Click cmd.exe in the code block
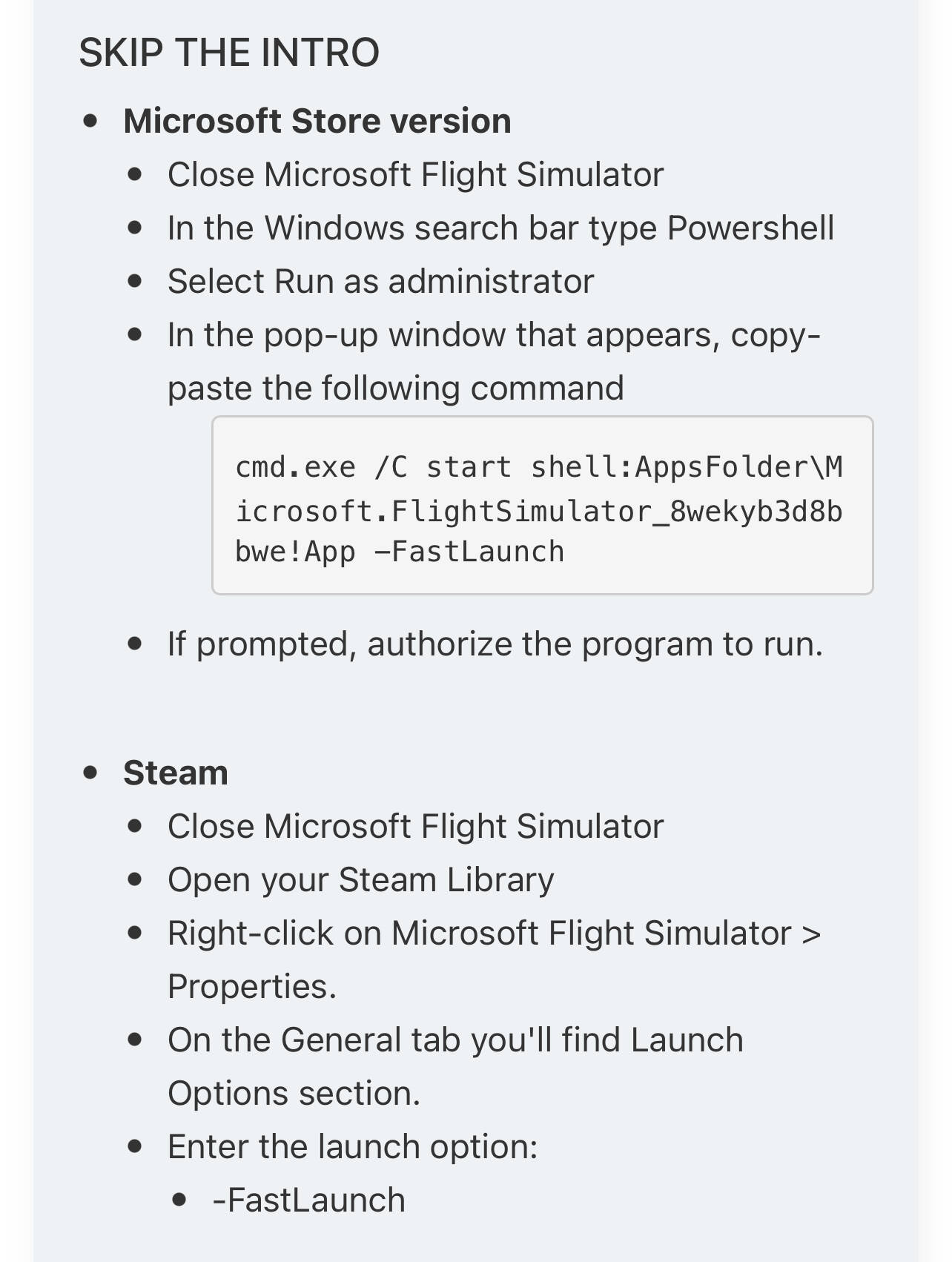952x1262 pixels. pyautogui.click(x=295, y=468)
